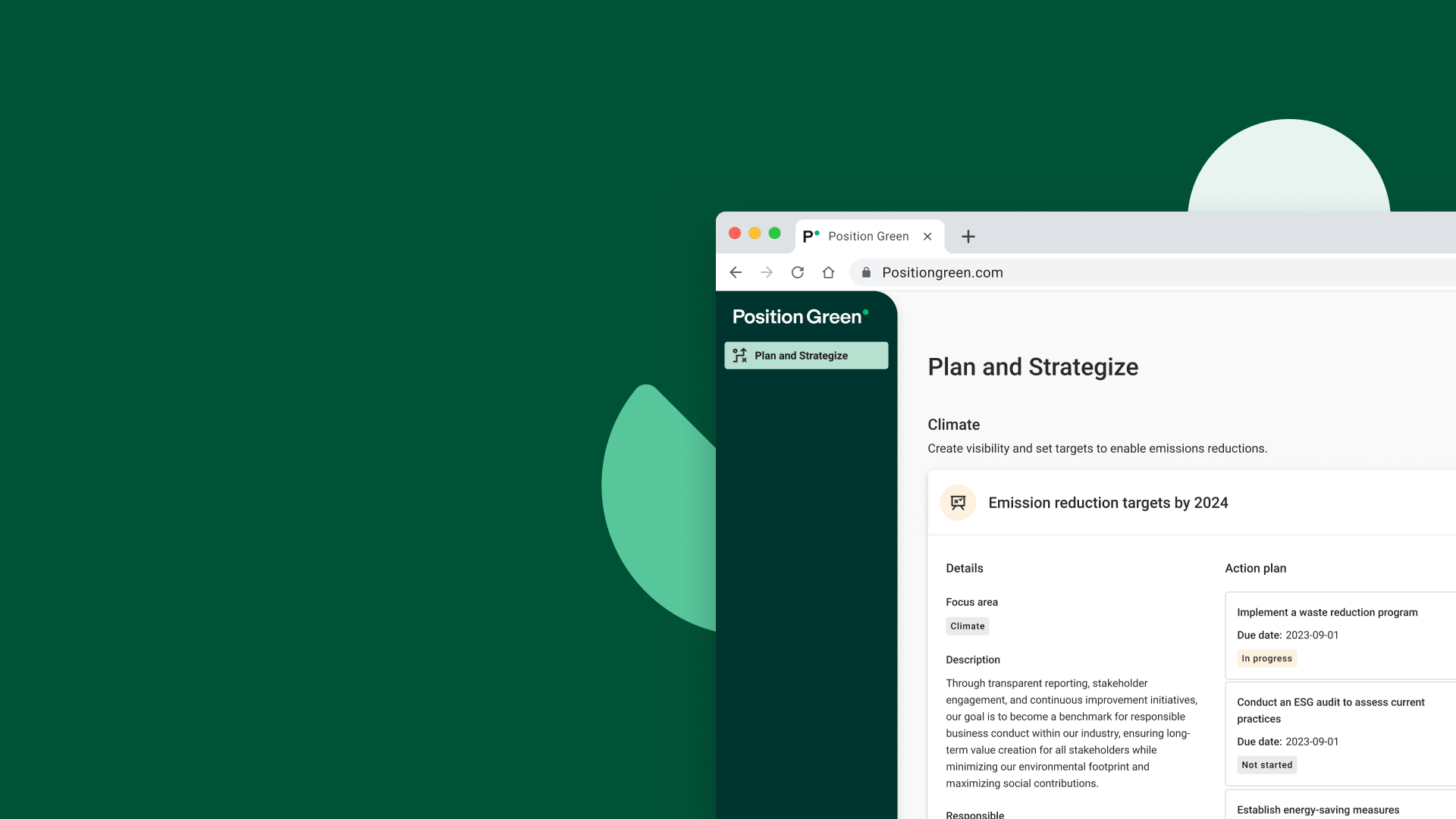This screenshot has height=819, width=1456.
Task: Expand the Details section panel
Action: (964, 568)
